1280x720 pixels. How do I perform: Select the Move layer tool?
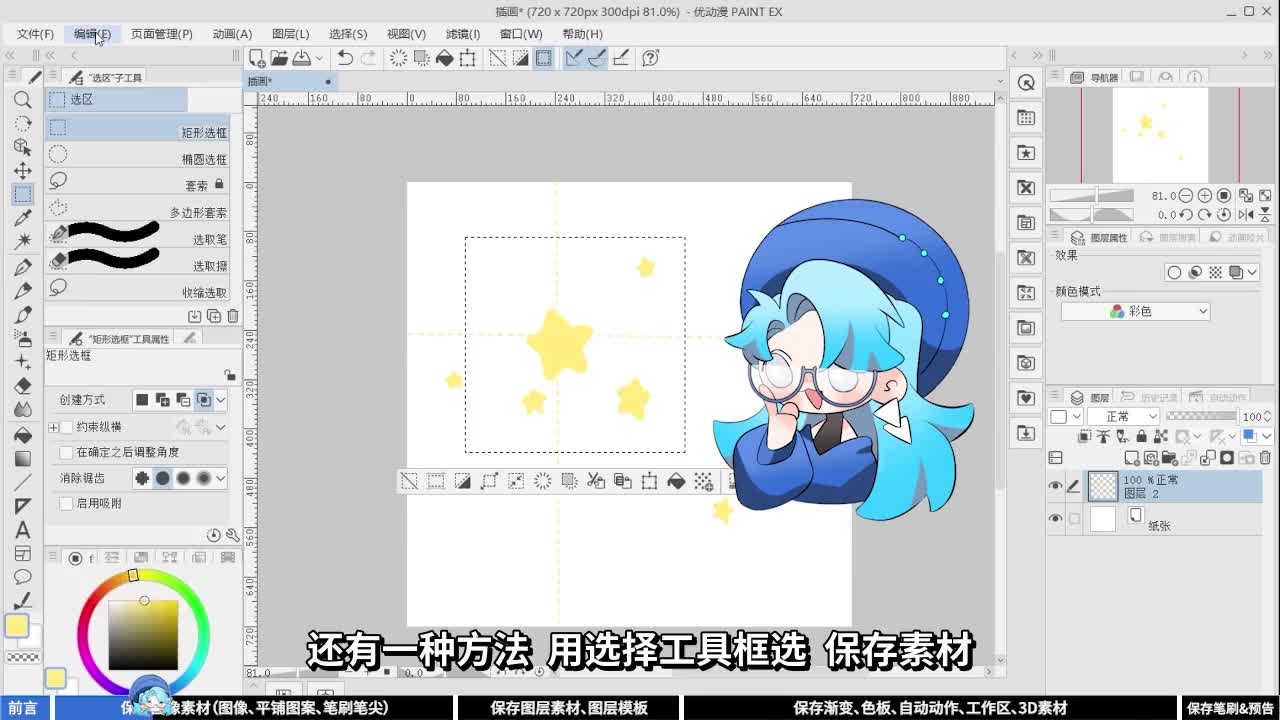tap(23, 171)
